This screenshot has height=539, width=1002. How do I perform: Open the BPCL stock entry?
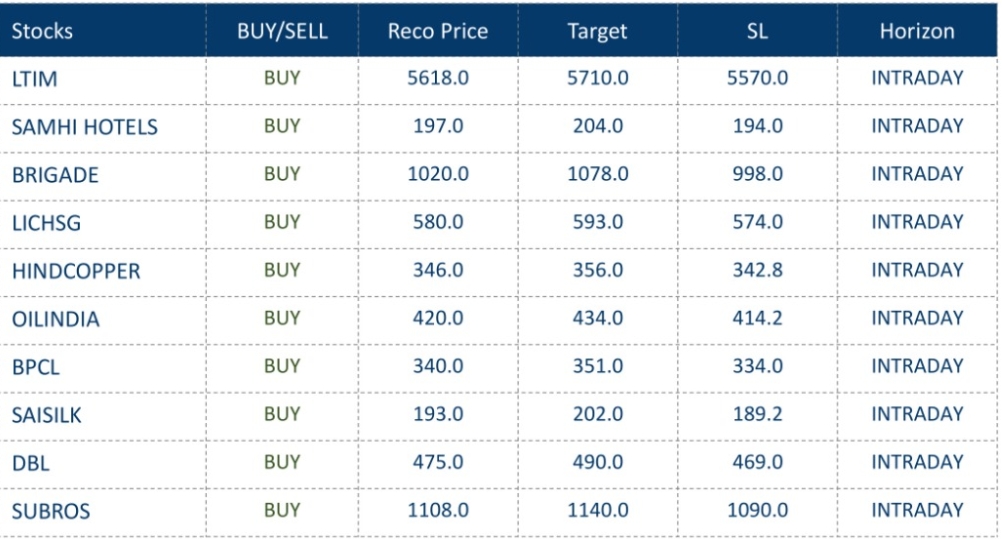pos(36,367)
